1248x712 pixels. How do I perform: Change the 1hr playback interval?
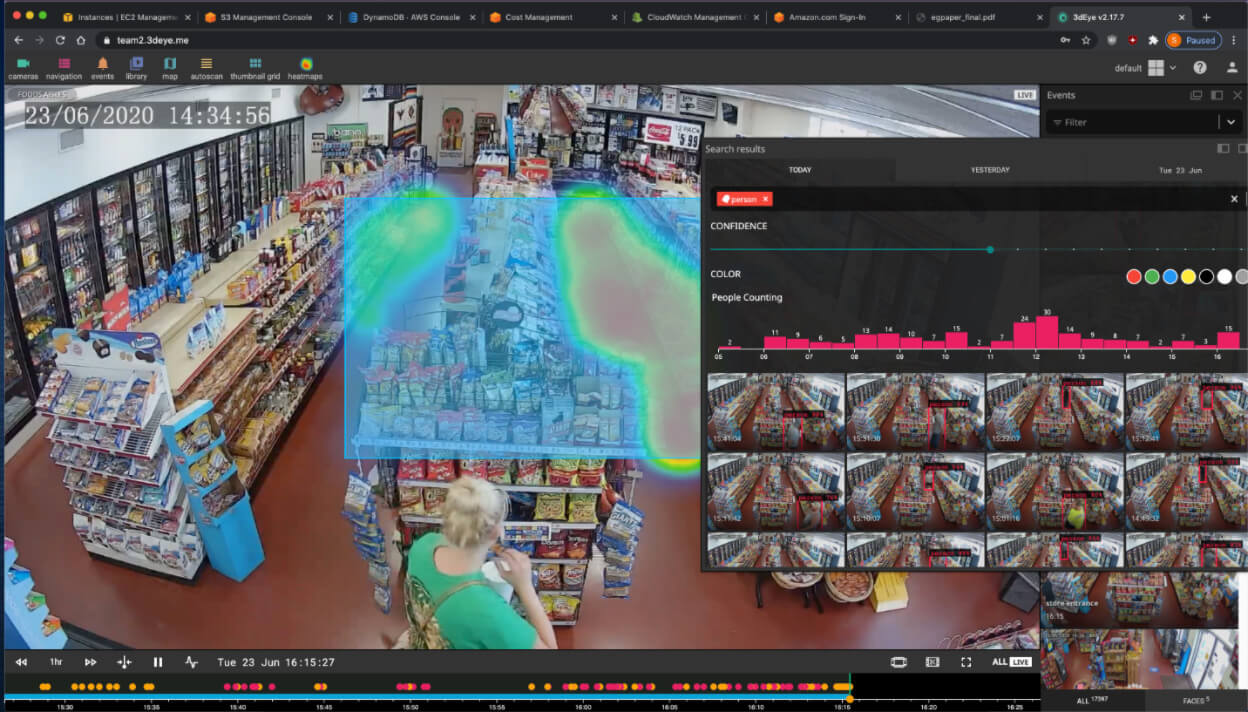56,662
